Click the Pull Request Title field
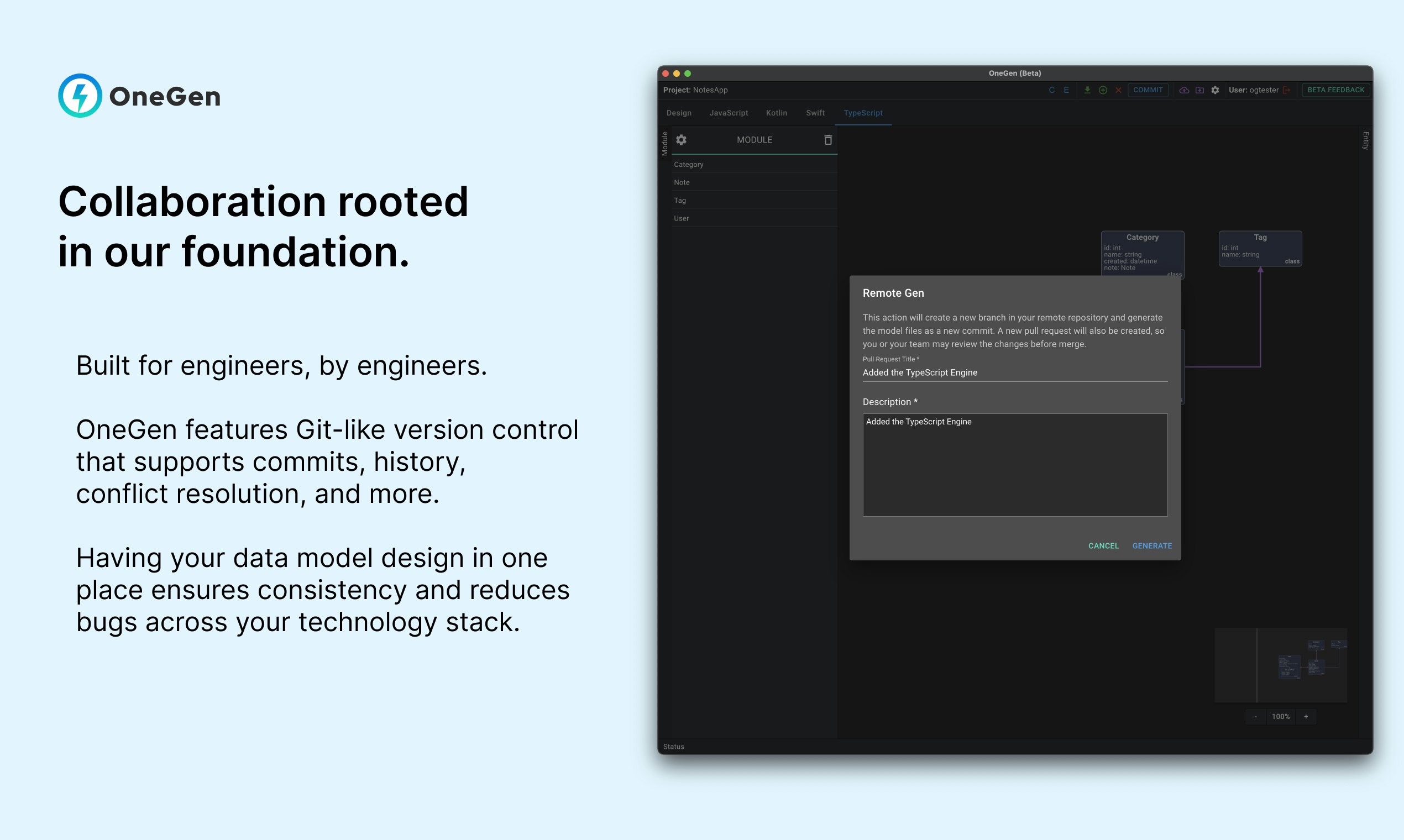1404x840 pixels. tap(1014, 373)
